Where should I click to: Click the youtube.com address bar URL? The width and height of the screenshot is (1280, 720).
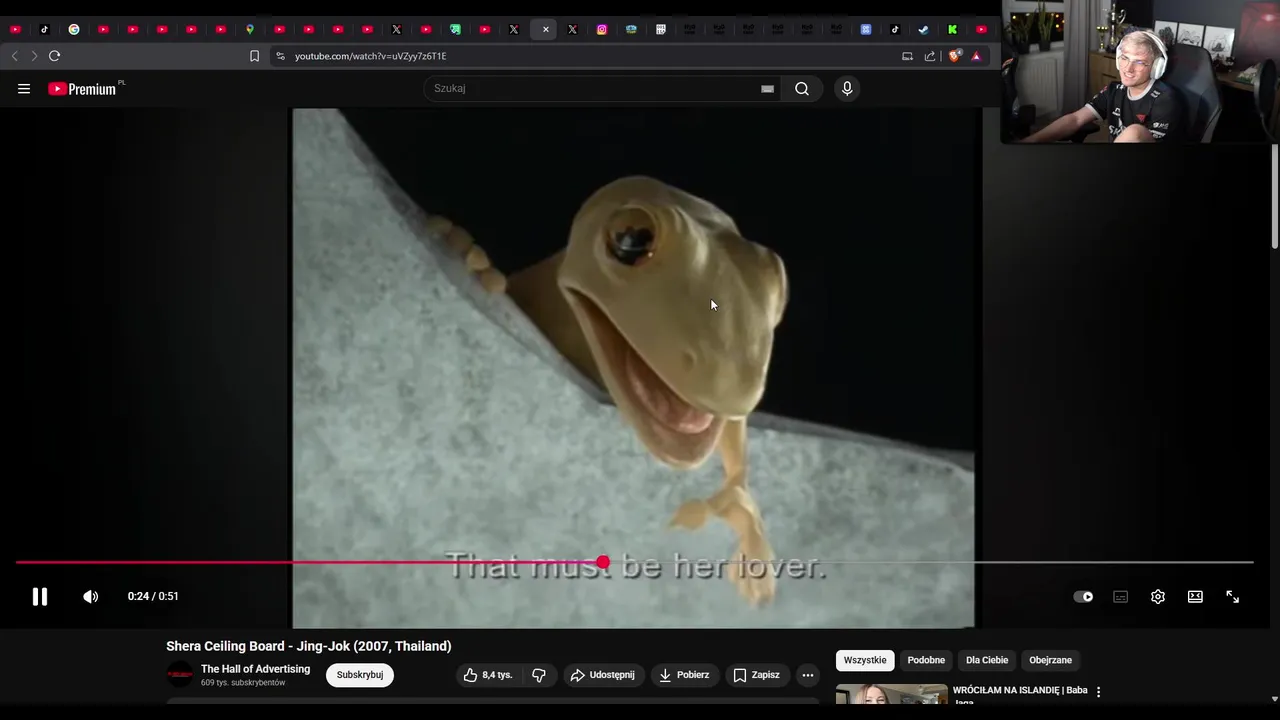point(371,56)
